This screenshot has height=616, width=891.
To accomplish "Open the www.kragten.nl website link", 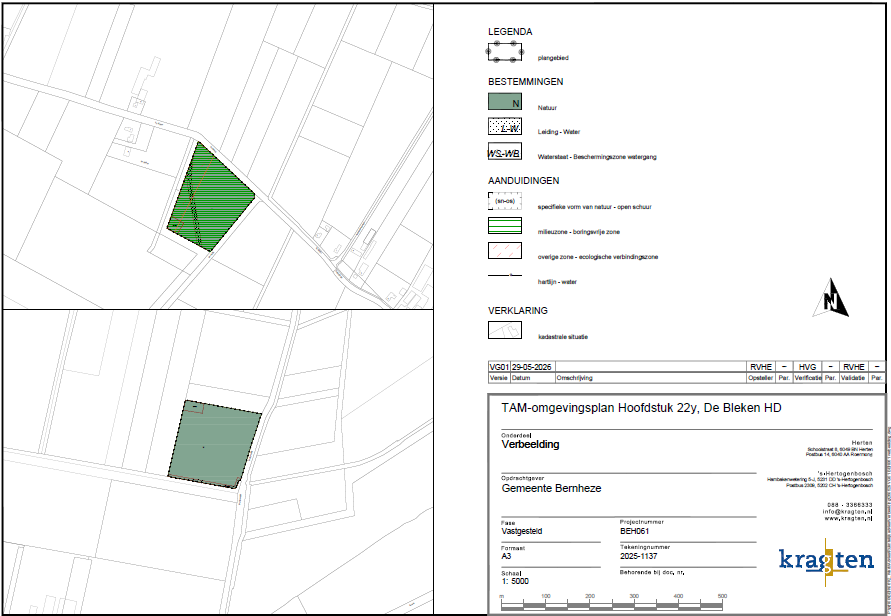I will [x=848, y=518].
